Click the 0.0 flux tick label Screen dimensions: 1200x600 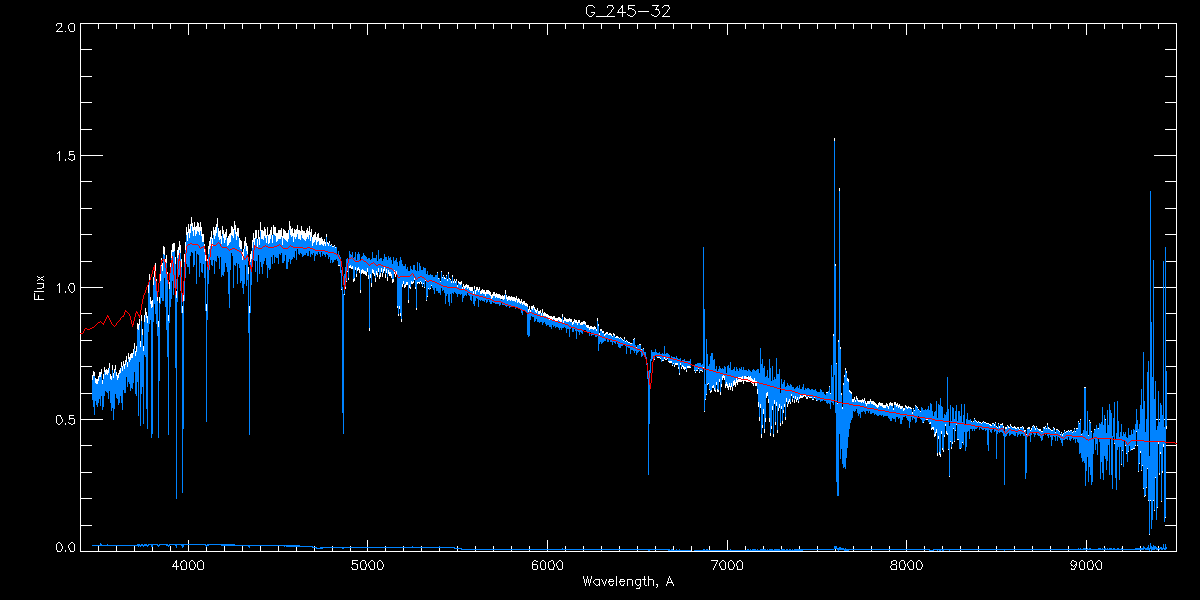point(66,547)
